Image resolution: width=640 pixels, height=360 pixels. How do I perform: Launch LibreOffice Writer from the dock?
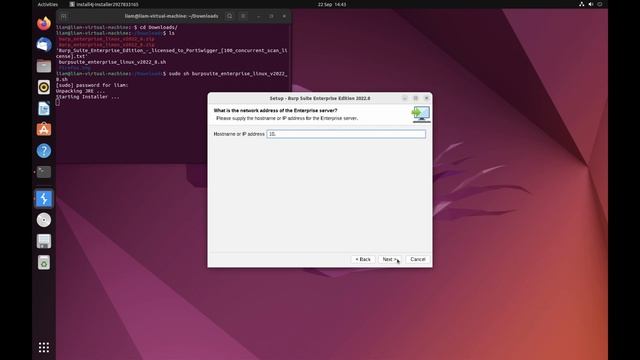click(x=44, y=108)
